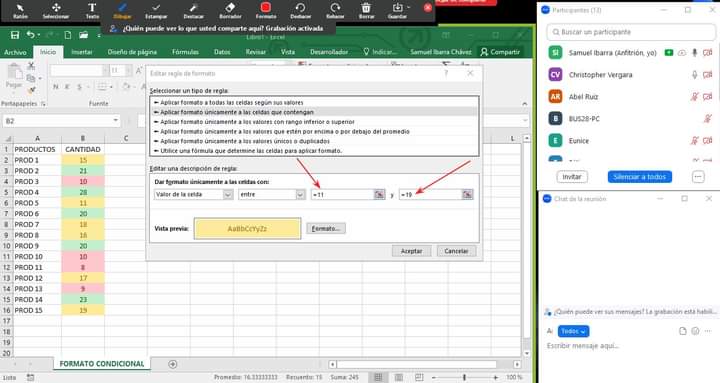Open more options button in Participantes panel
Image resolution: width=720 pixels, height=383 pixels.
(x=698, y=177)
